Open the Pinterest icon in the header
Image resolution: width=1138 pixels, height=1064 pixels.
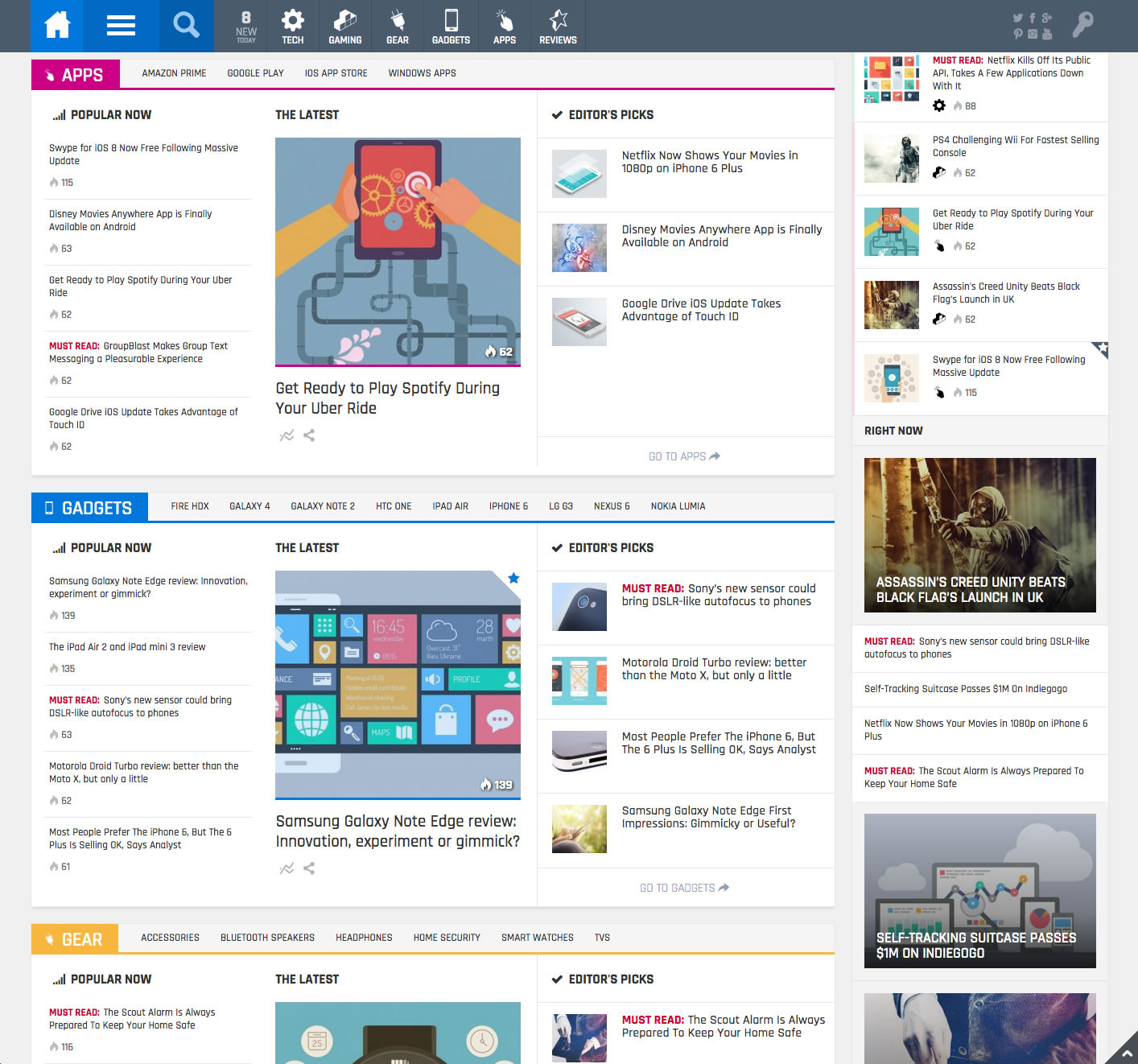(1018, 34)
